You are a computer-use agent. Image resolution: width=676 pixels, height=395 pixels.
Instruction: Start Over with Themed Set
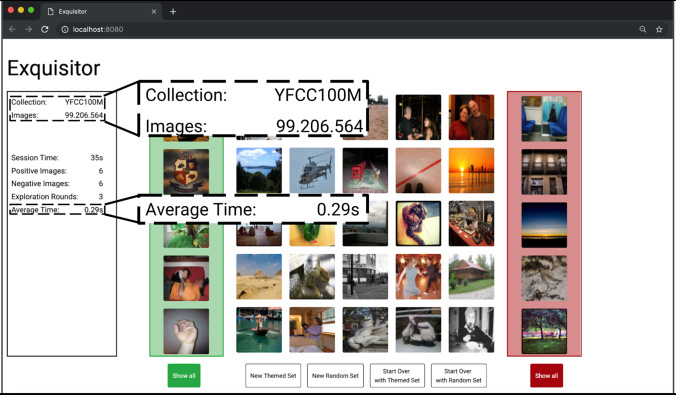click(x=397, y=376)
